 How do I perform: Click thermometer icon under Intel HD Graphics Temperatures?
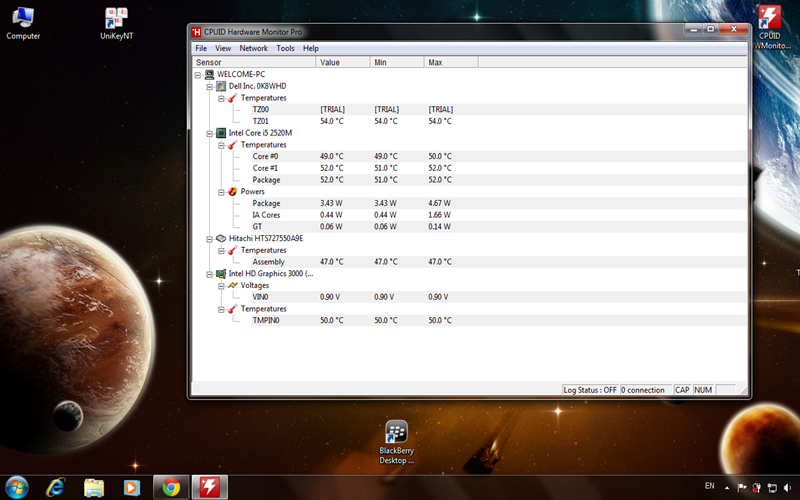[x=233, y=309]
